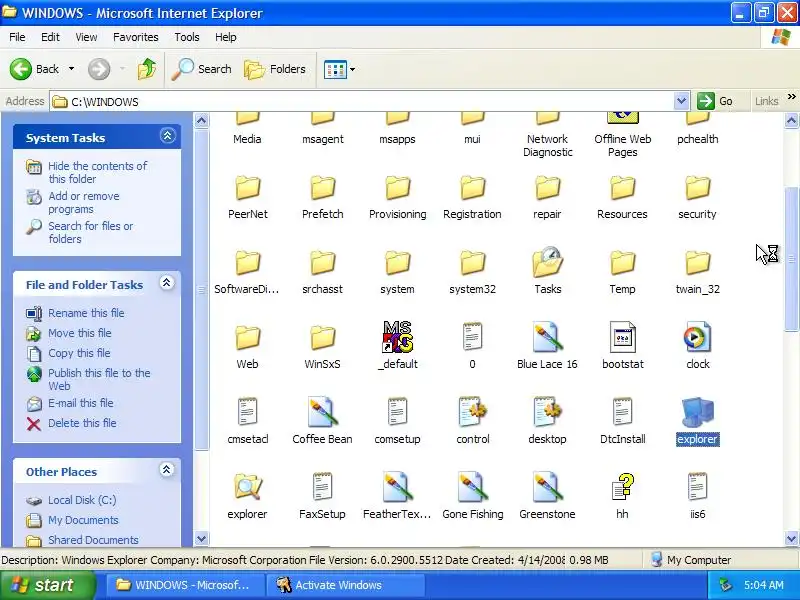Select the Gone Fishing bitmap icon
800x600 pixels.
(x=472, y=487)
